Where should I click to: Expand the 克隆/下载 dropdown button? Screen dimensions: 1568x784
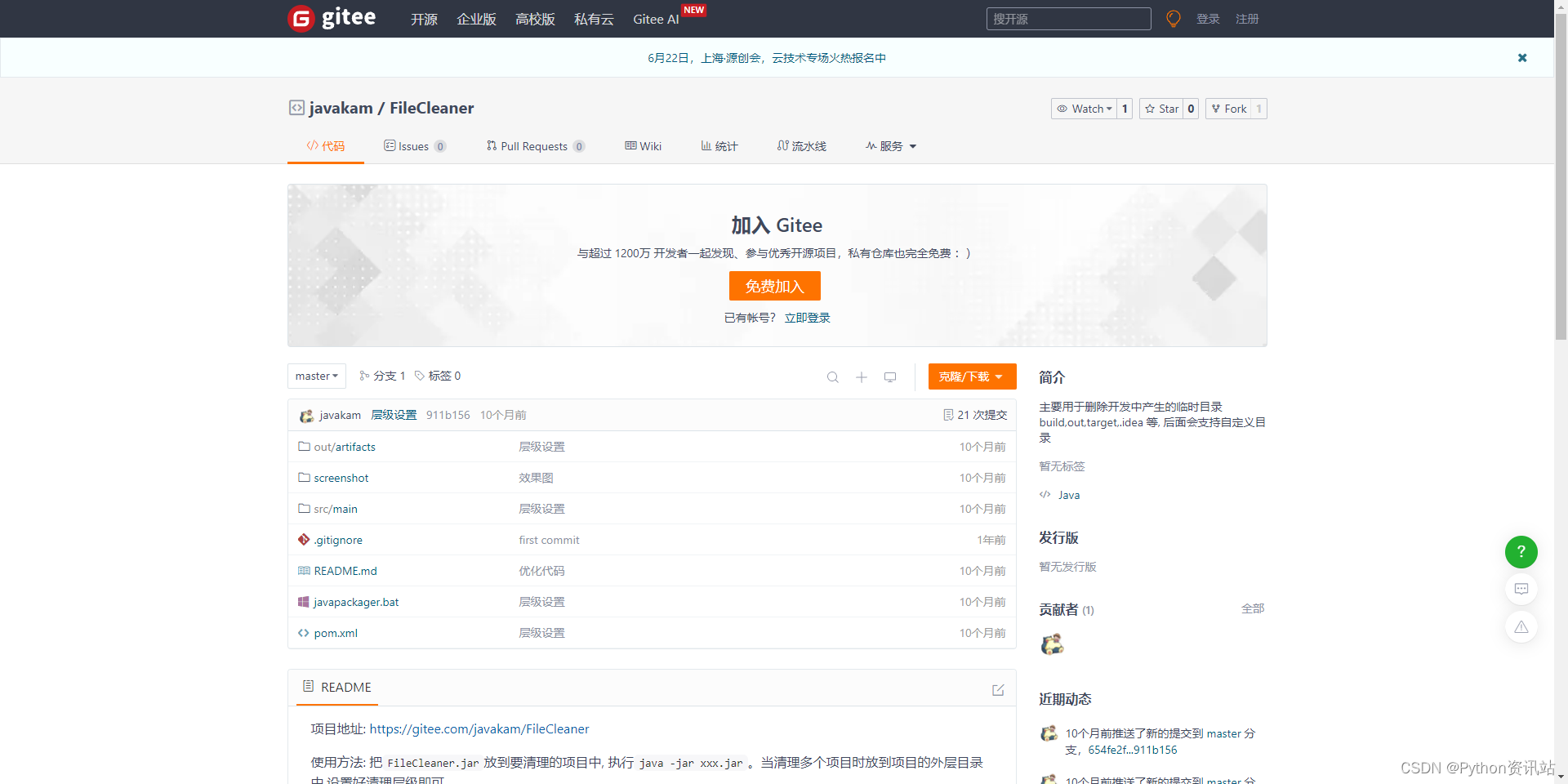pyautogui.click(x=972, y=376)
